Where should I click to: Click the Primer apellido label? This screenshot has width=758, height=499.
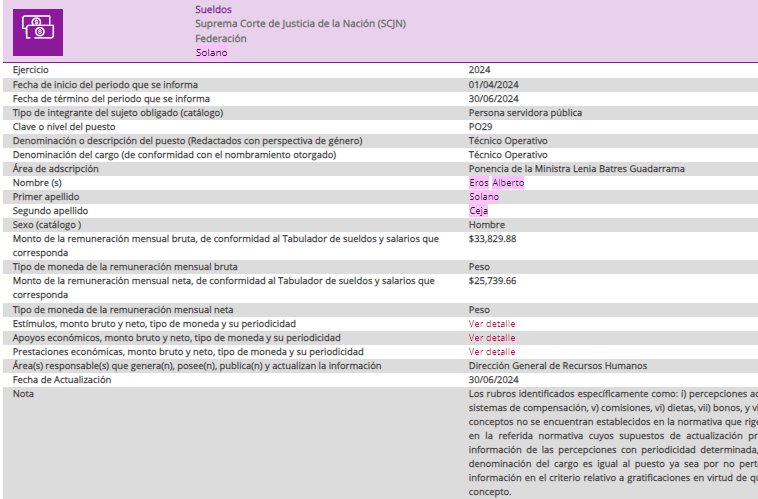click(45, 197)
